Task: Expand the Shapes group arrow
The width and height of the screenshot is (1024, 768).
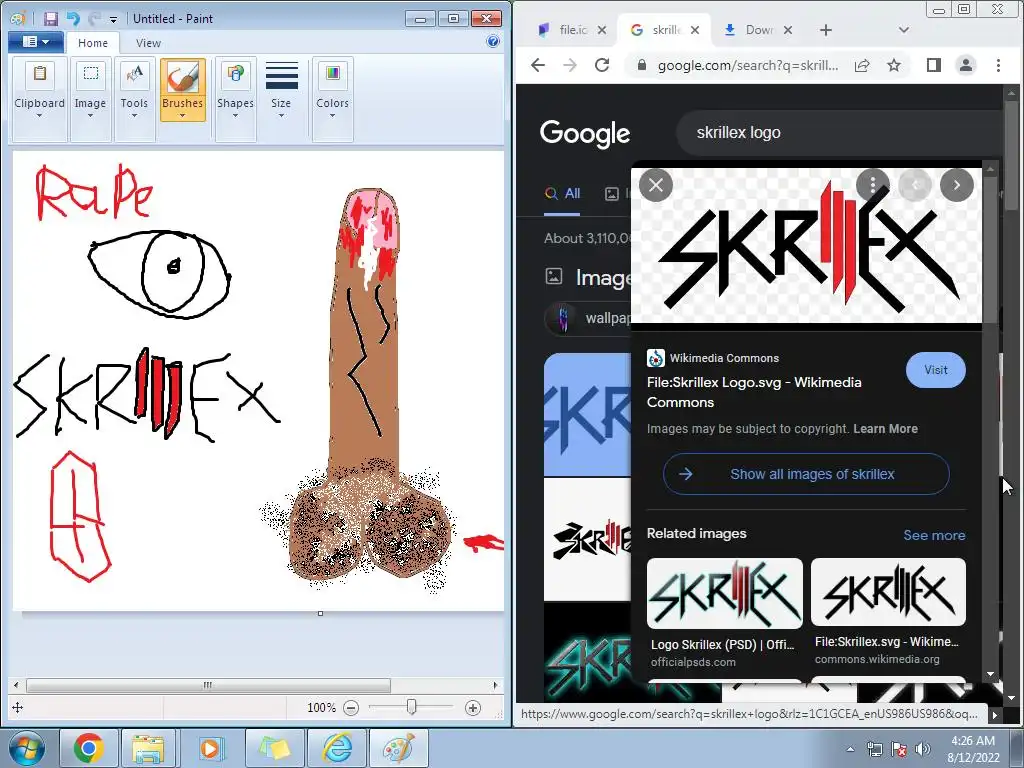Action: (235, 116)
